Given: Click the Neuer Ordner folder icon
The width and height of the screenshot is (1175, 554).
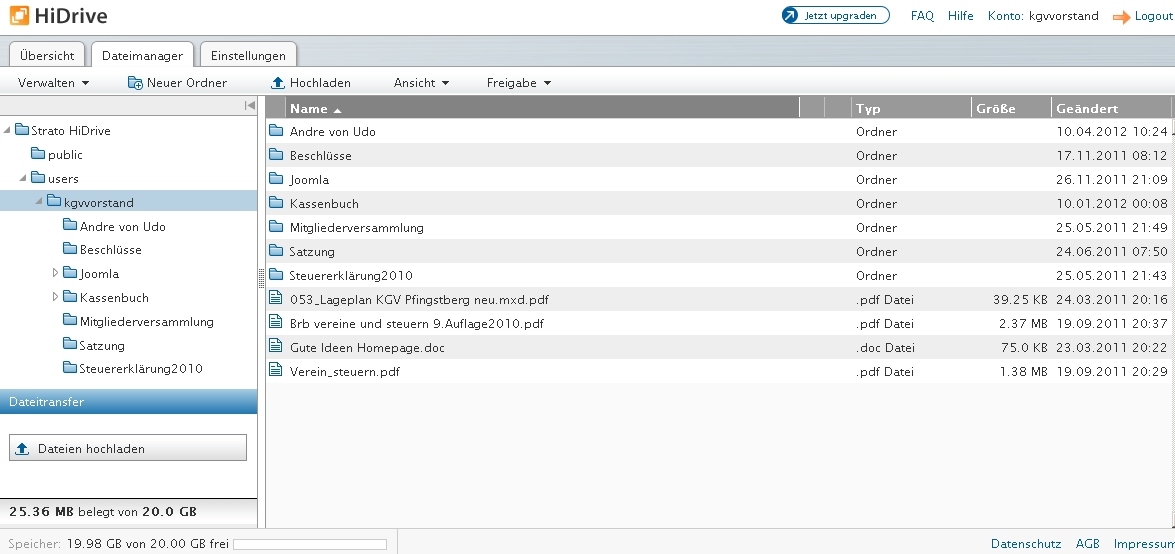Looking at the screenshot, I should 135,83.
